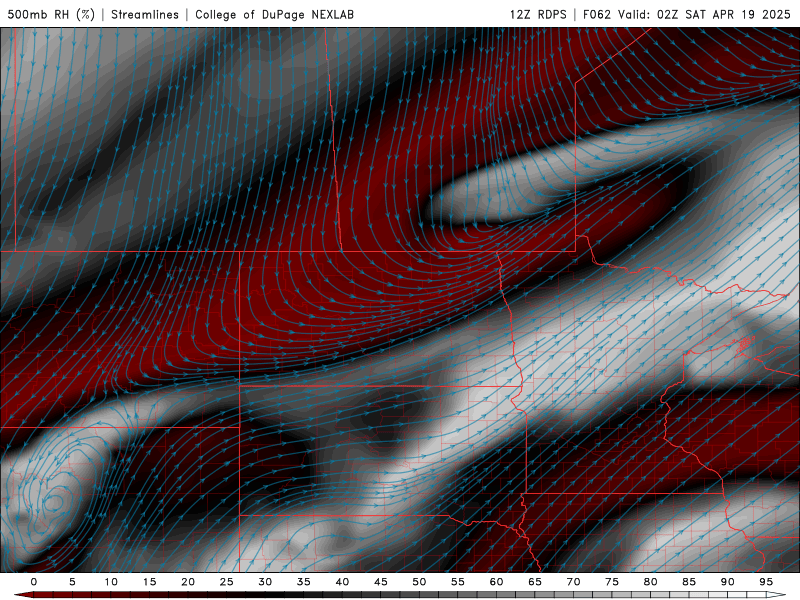Image resolution: width=800 pixels, height=600 pixels.
Task: Click the colorbar label "90"
Action: point(727,582)
